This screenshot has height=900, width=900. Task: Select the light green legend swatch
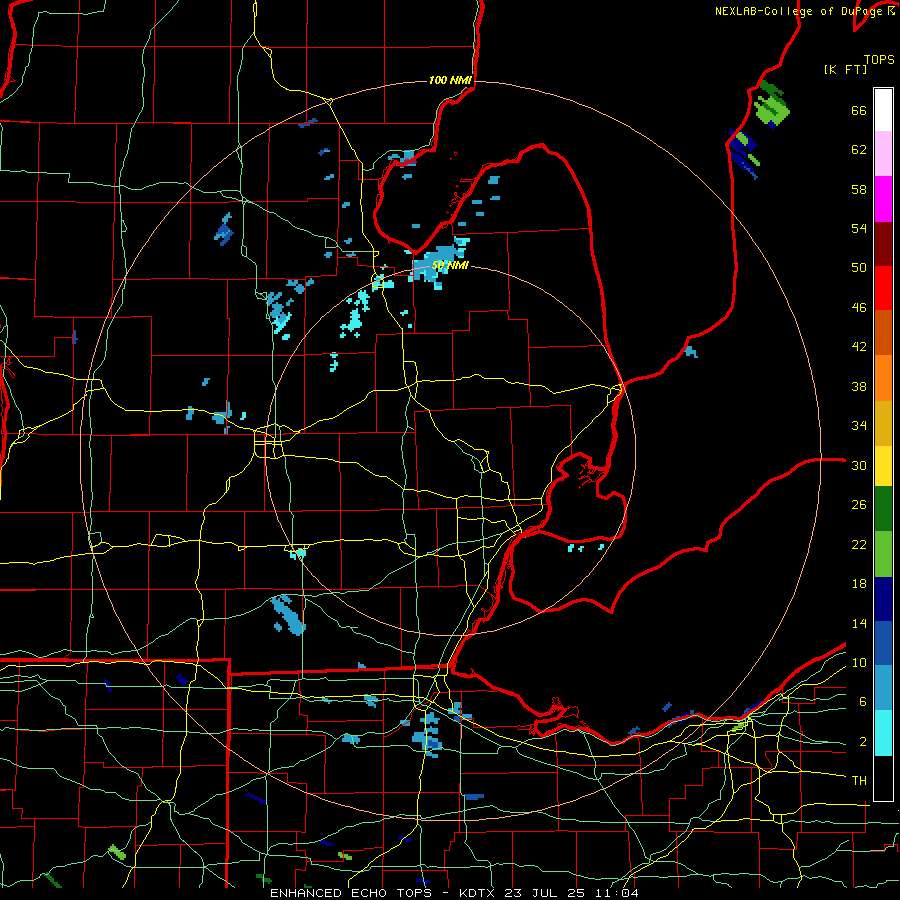click(x=883, y=554)
